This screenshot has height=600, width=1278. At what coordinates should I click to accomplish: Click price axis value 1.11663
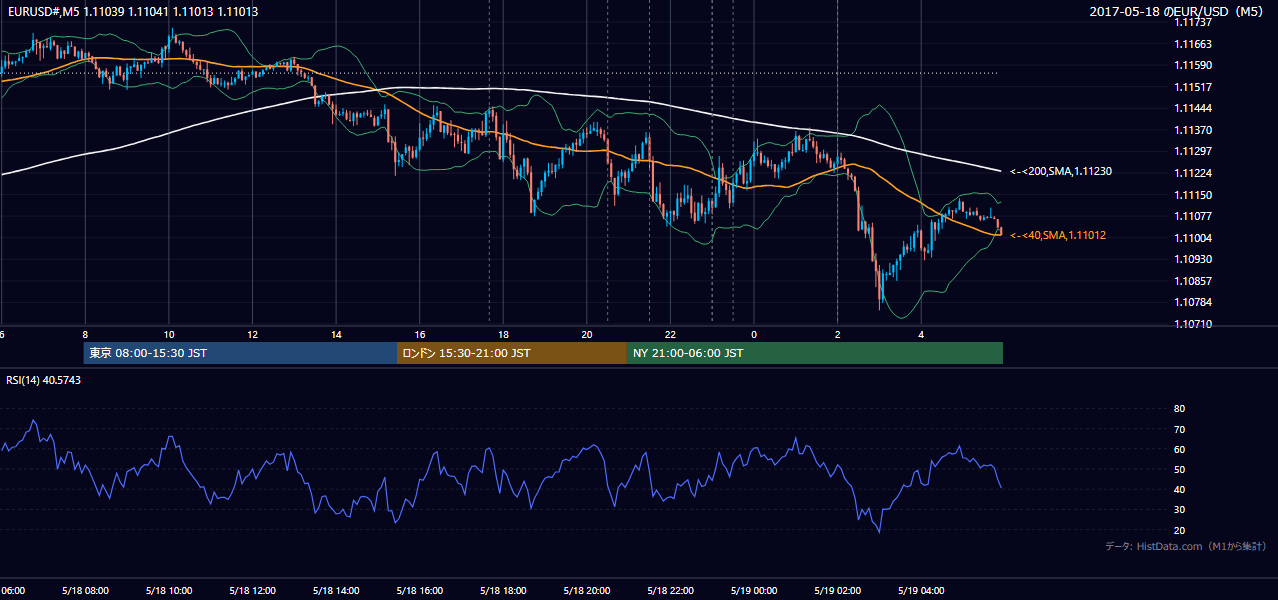coord(1193,44)
